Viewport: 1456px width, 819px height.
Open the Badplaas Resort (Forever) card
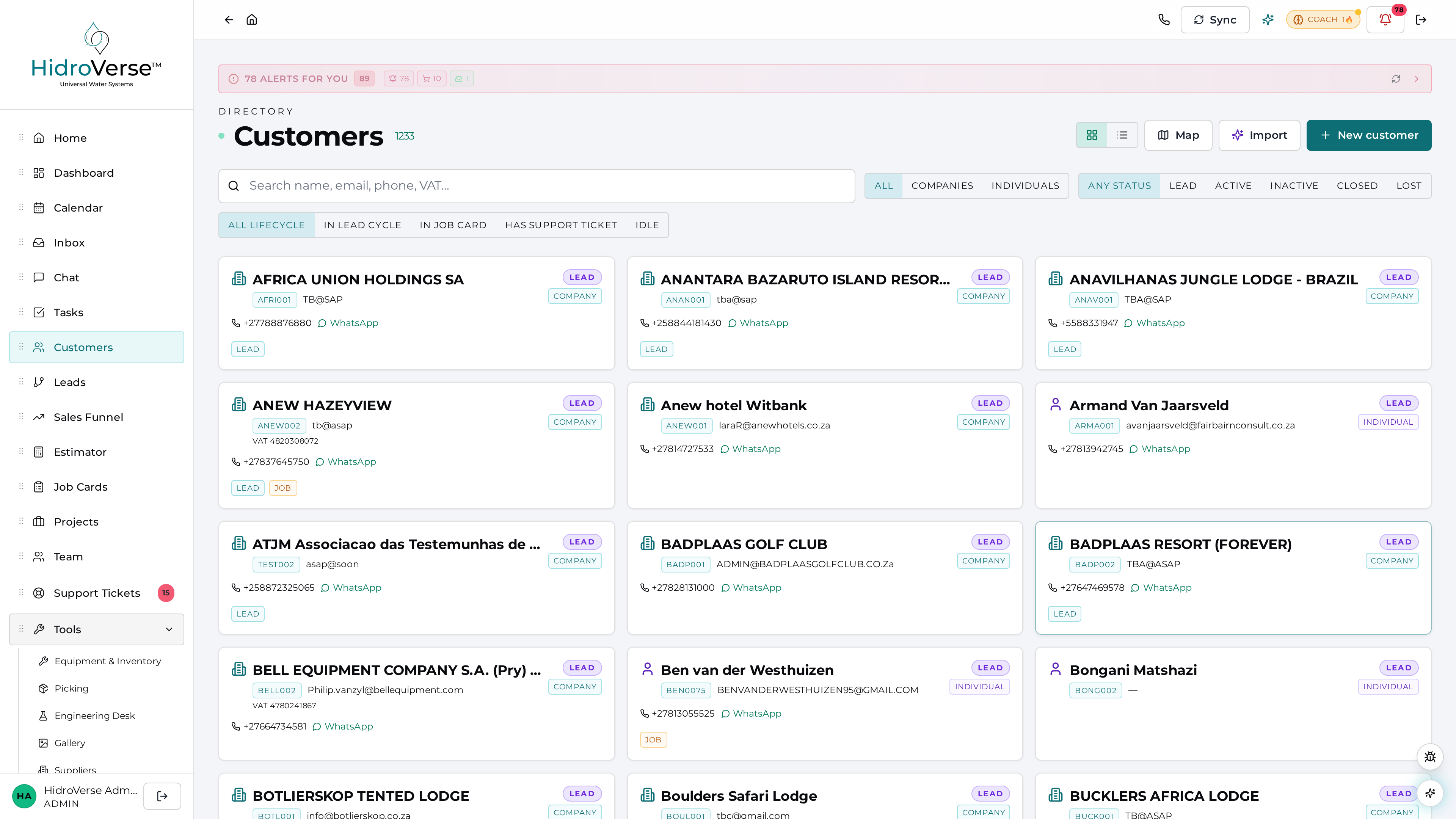pyautogui.click(x=1233, y=577)
